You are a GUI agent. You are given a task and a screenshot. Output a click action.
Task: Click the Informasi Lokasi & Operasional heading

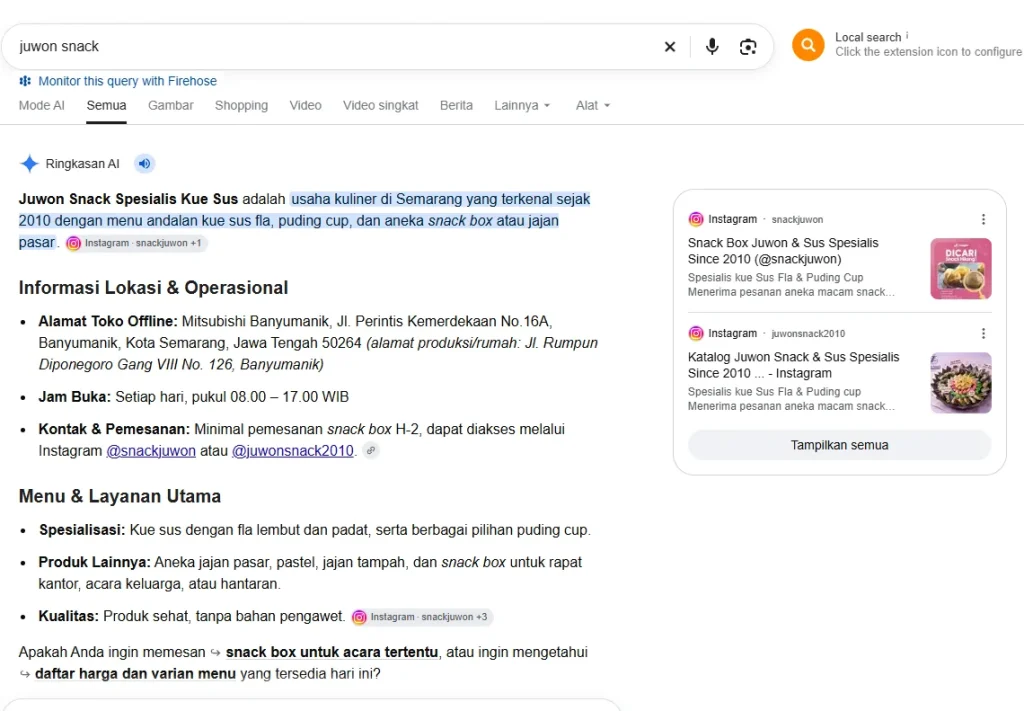(153, 288)
